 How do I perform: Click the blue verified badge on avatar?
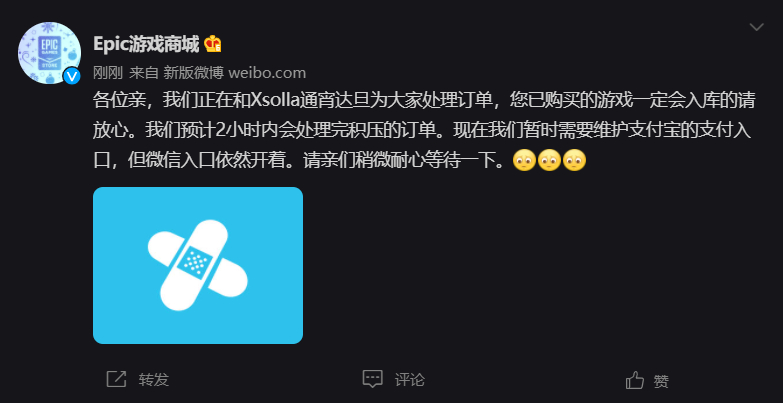tap(72, 76)
